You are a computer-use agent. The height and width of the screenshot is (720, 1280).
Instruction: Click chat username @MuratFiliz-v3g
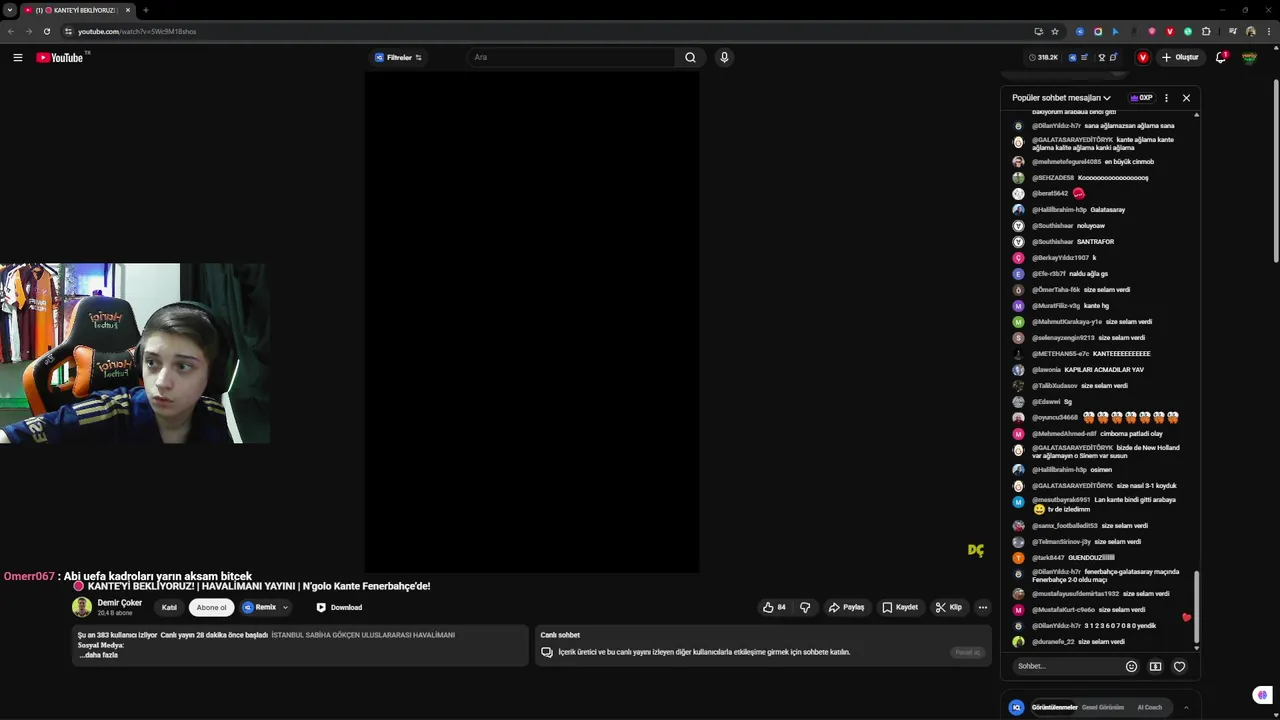point(1056,306)
